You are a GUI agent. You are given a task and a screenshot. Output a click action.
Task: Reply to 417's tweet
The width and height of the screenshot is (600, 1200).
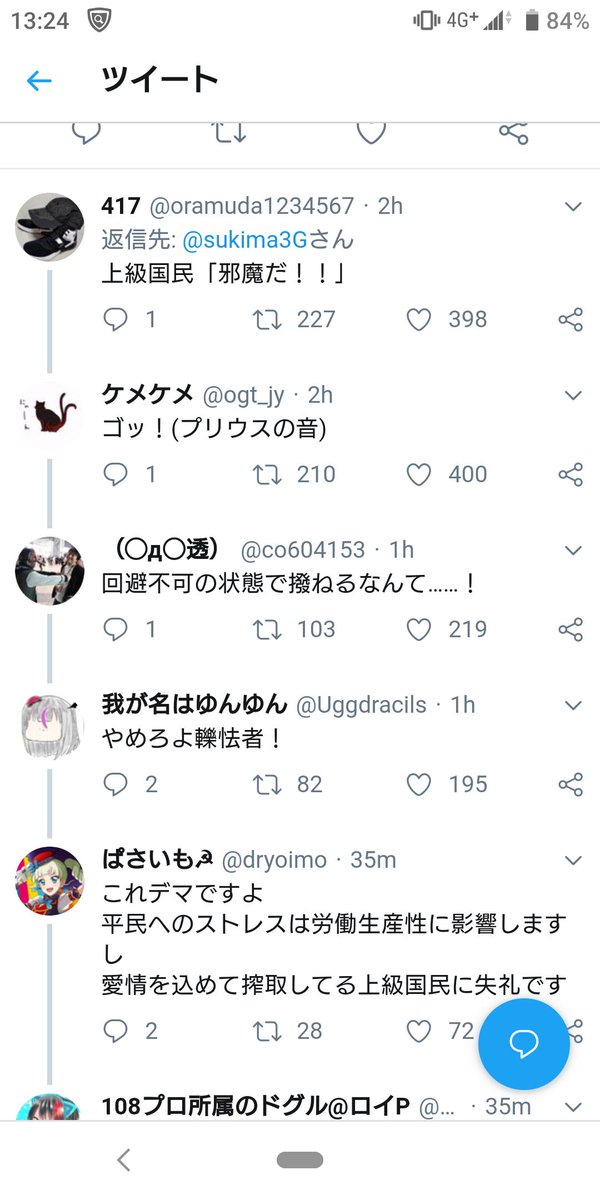click(117, 319)
